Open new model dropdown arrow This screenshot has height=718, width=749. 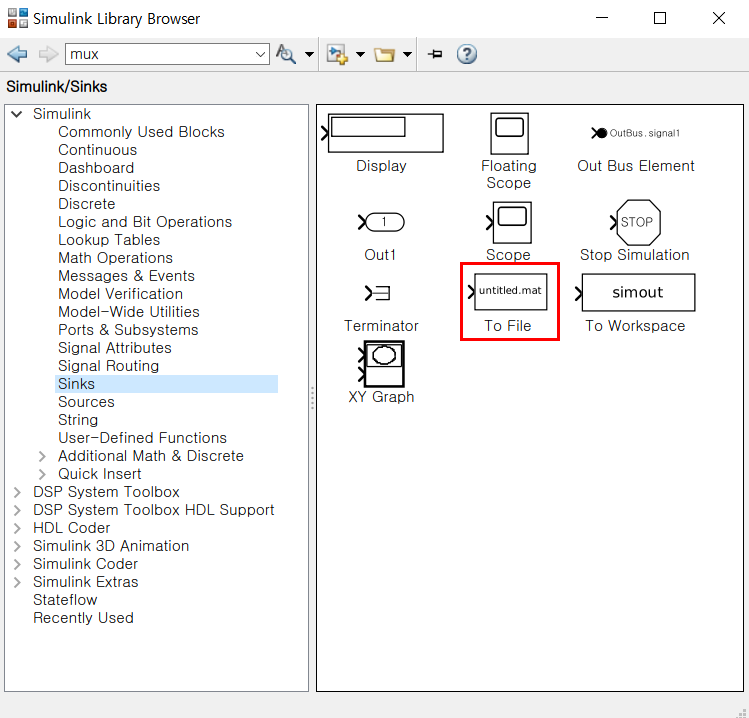pos(361,54)
